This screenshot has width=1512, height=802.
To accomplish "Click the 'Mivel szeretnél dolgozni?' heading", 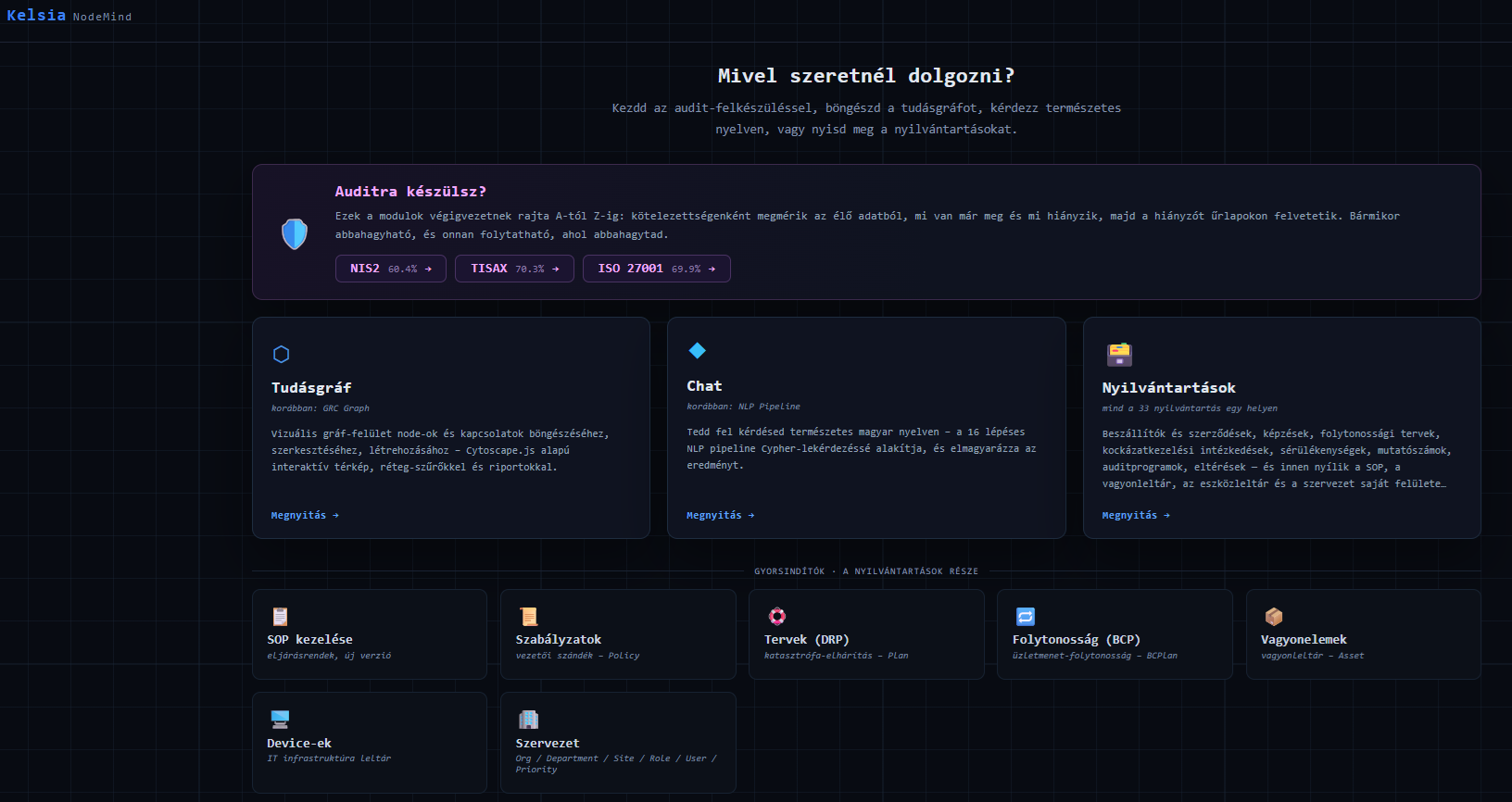I will [866, 75].
